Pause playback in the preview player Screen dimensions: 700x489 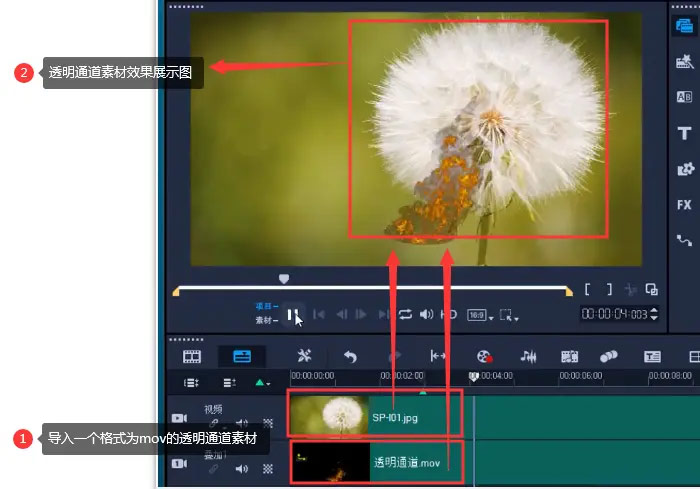pyautogui.click(x=292, y=315)
